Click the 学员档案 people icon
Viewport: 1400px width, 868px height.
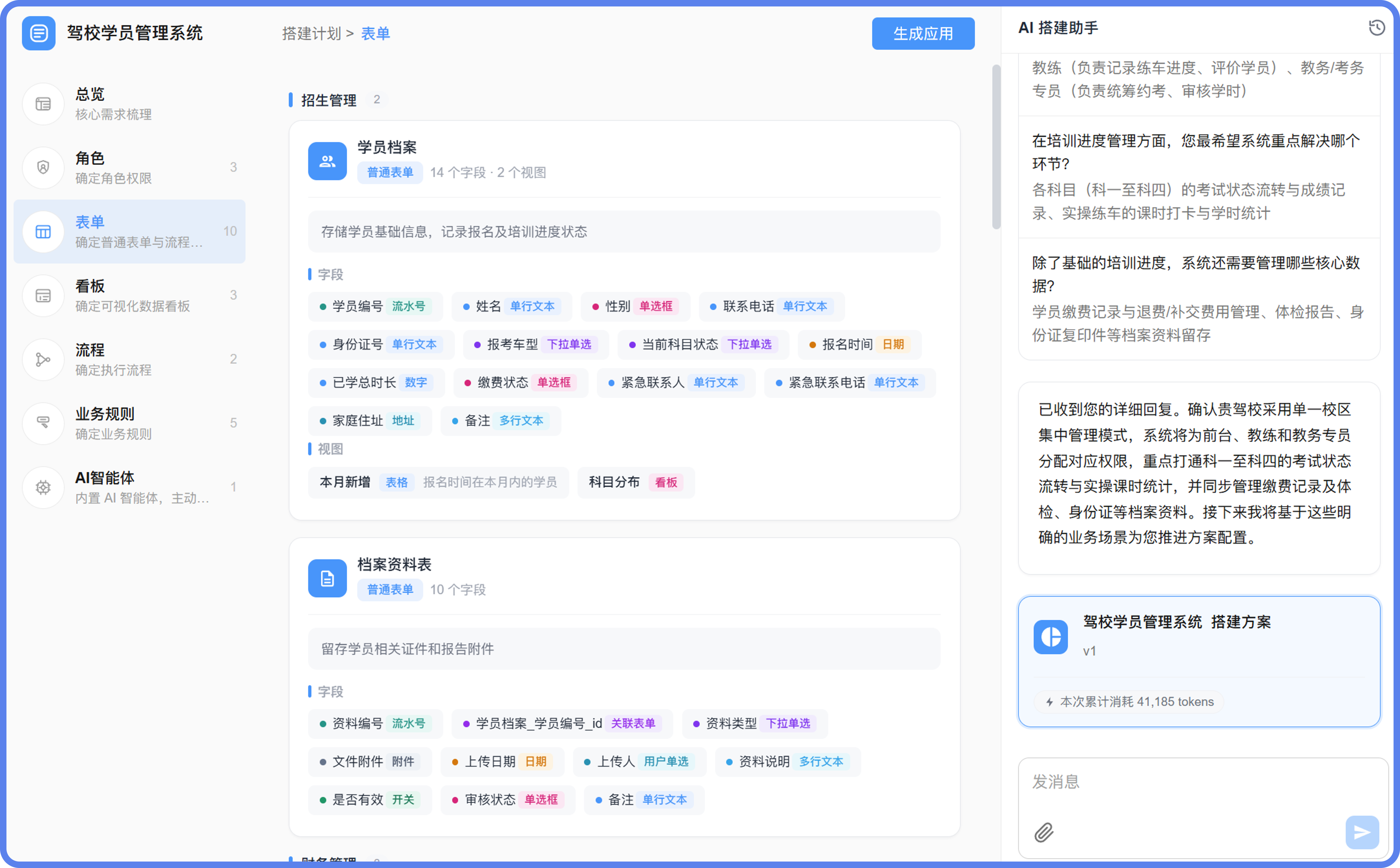pos(327,161)
